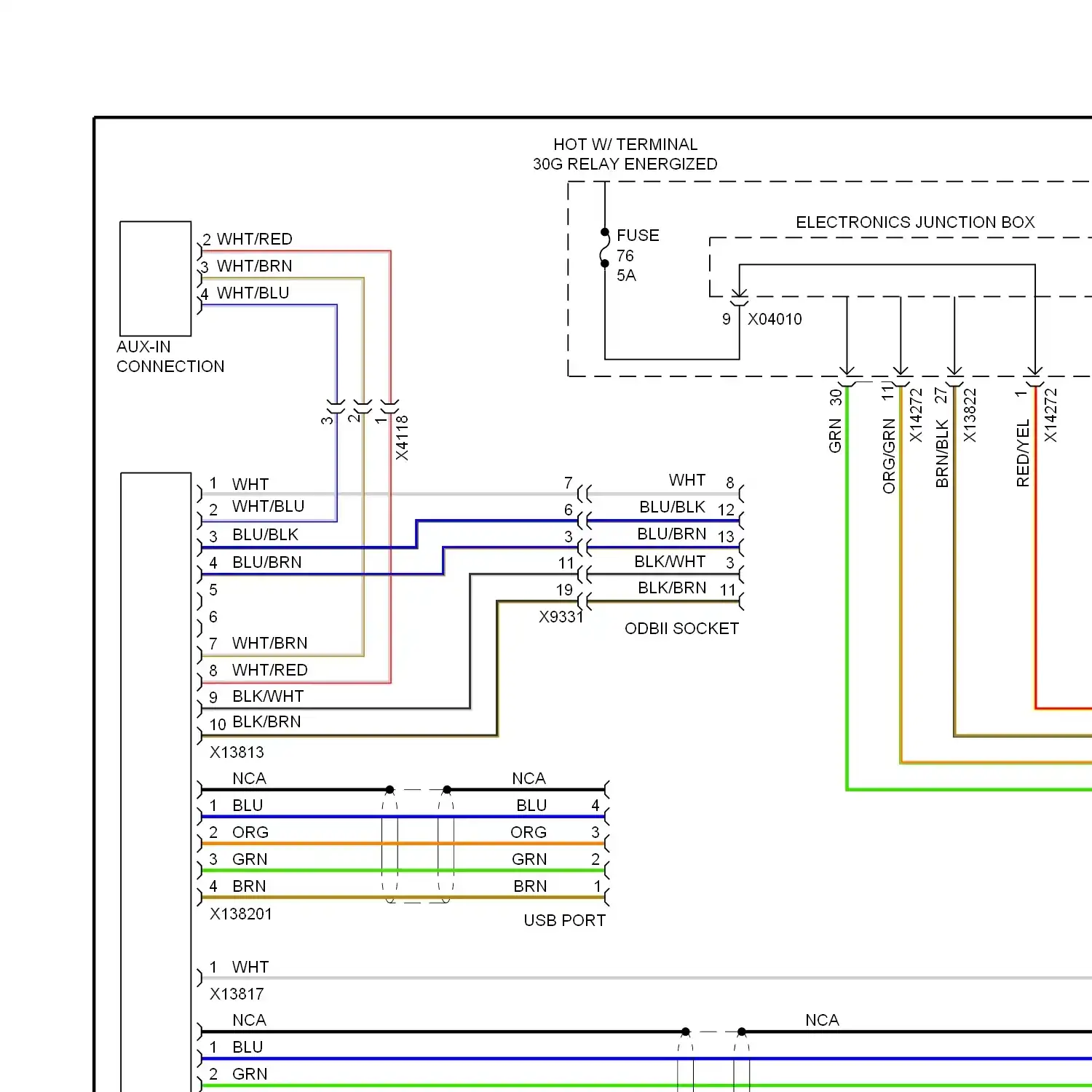Click the GRN label at USB PORT pin 2
The width and height of the screenshot is (1092, 1092).
(529, 859)
